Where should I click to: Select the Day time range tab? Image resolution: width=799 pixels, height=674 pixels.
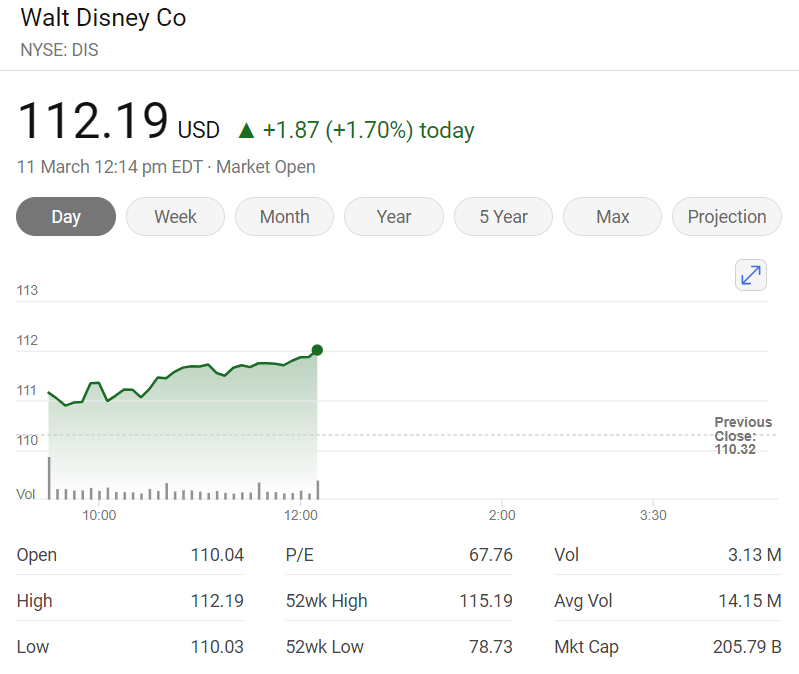pos(66,217)
